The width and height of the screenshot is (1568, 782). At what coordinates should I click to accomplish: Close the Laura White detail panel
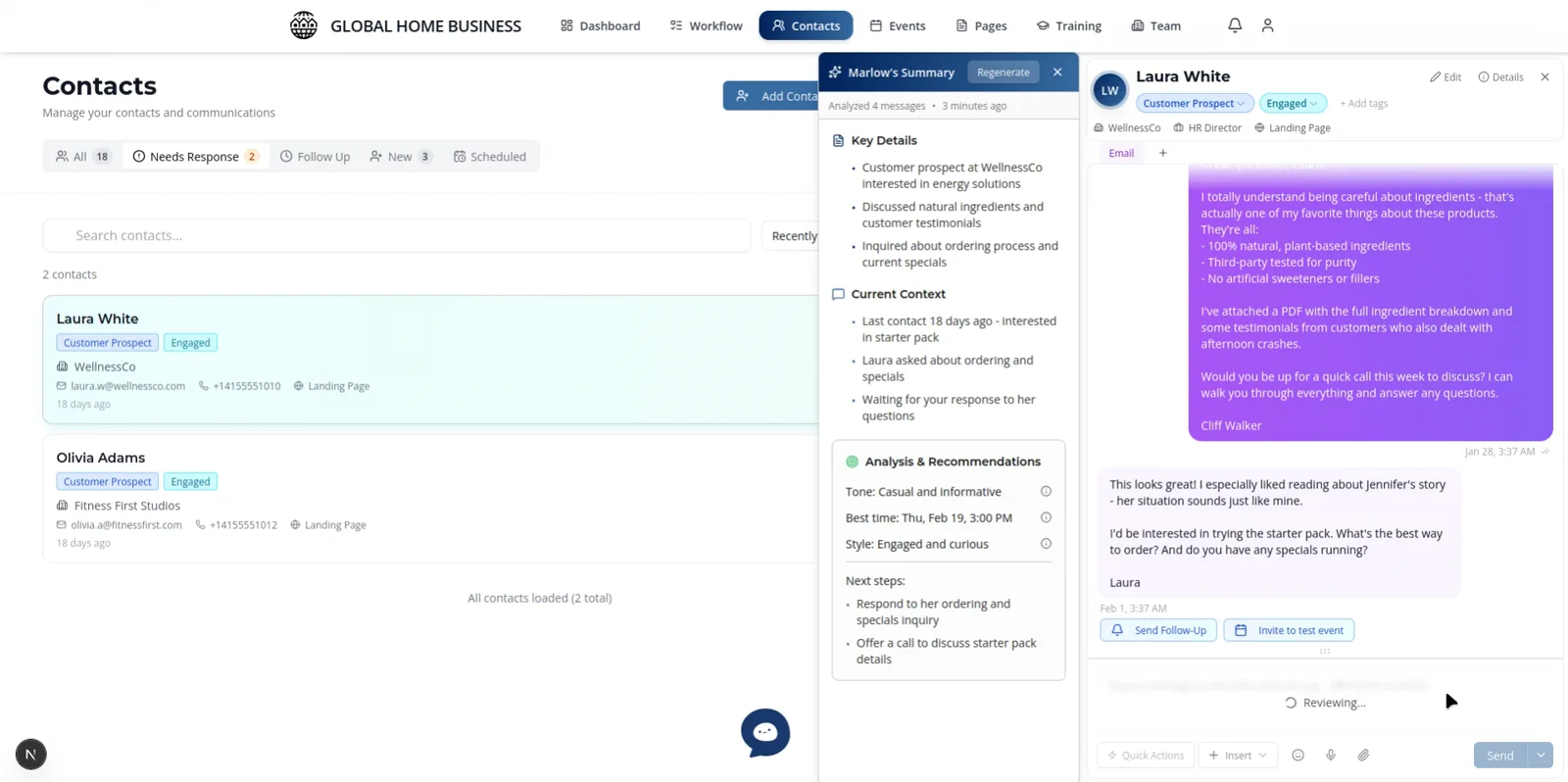tap(1544, 77)
